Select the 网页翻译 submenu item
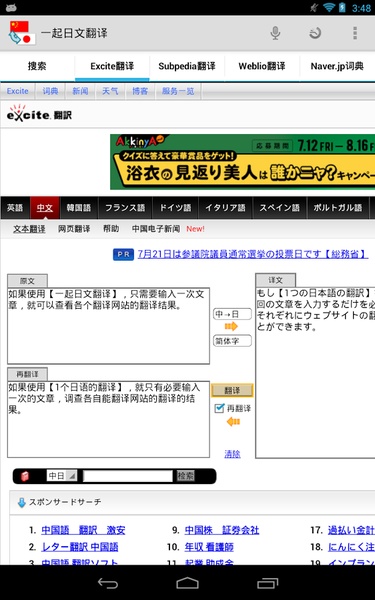Image resolution: width=375 pixels, height=600 pixels. point(74,229)
